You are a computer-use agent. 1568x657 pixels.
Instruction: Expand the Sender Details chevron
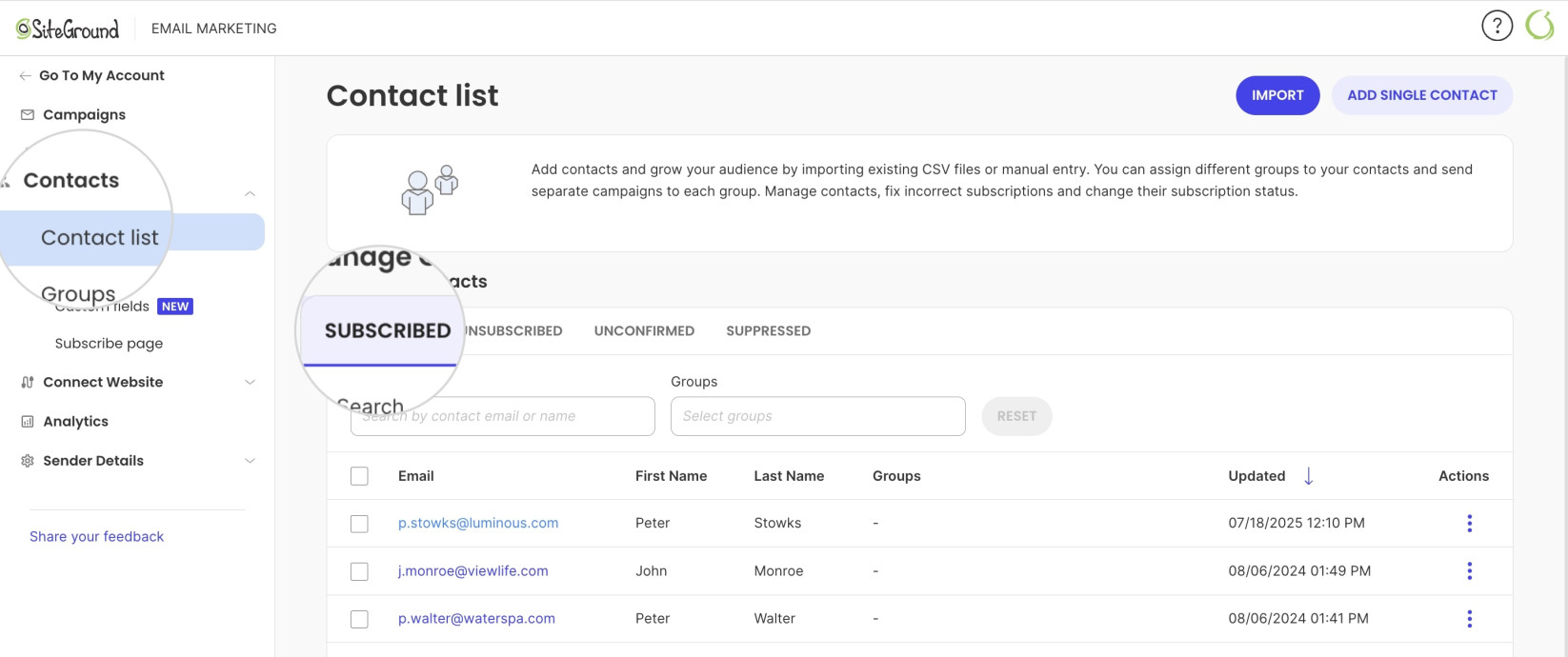coord(250,460)
